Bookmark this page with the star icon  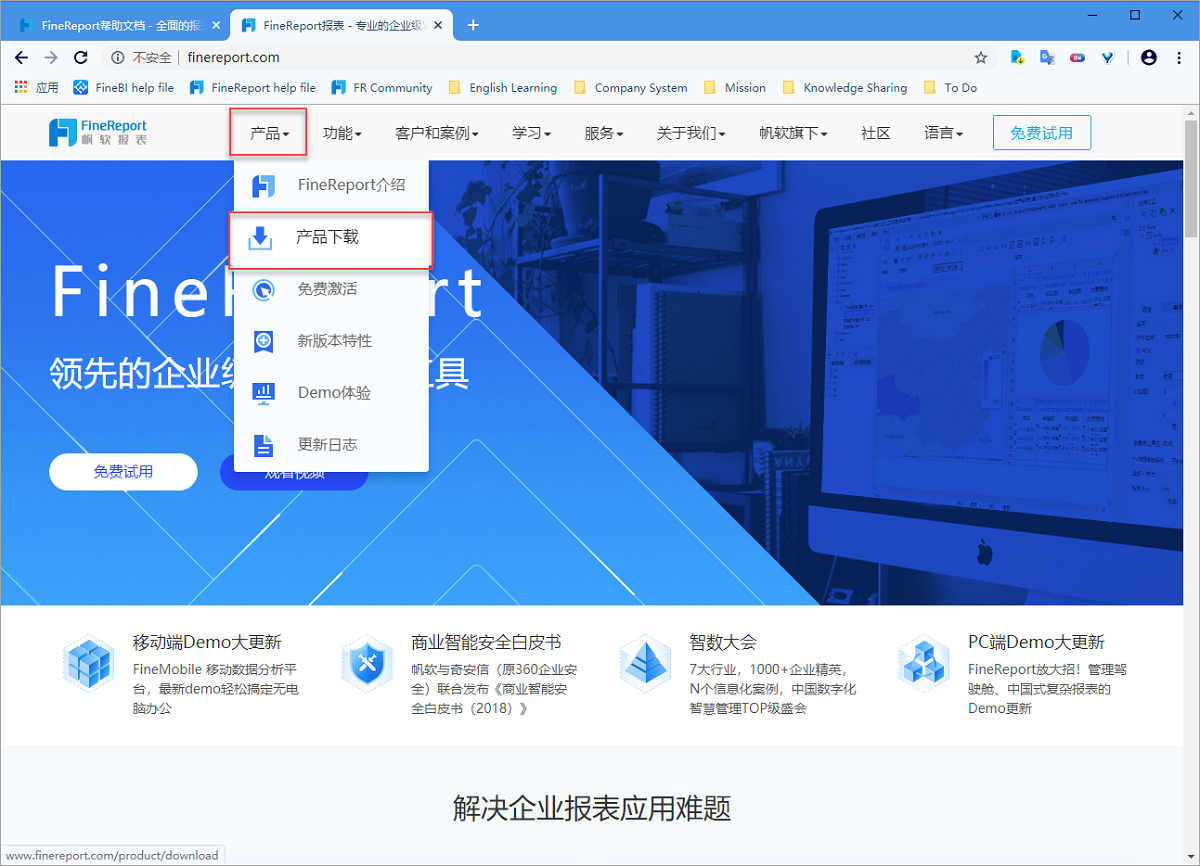(981, 58)
